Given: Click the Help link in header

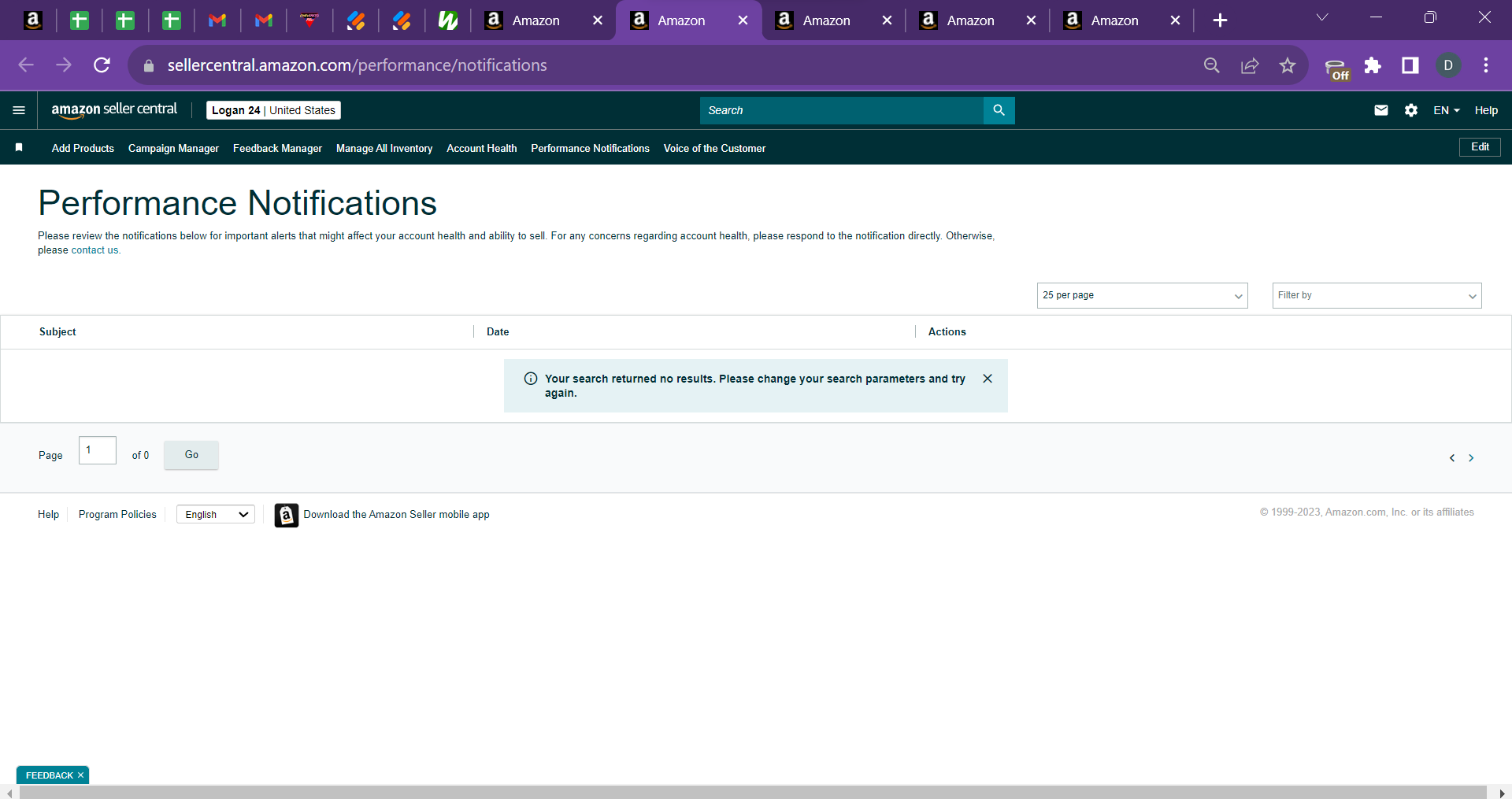Looking at the screenshot, I should click(1486, 110).
